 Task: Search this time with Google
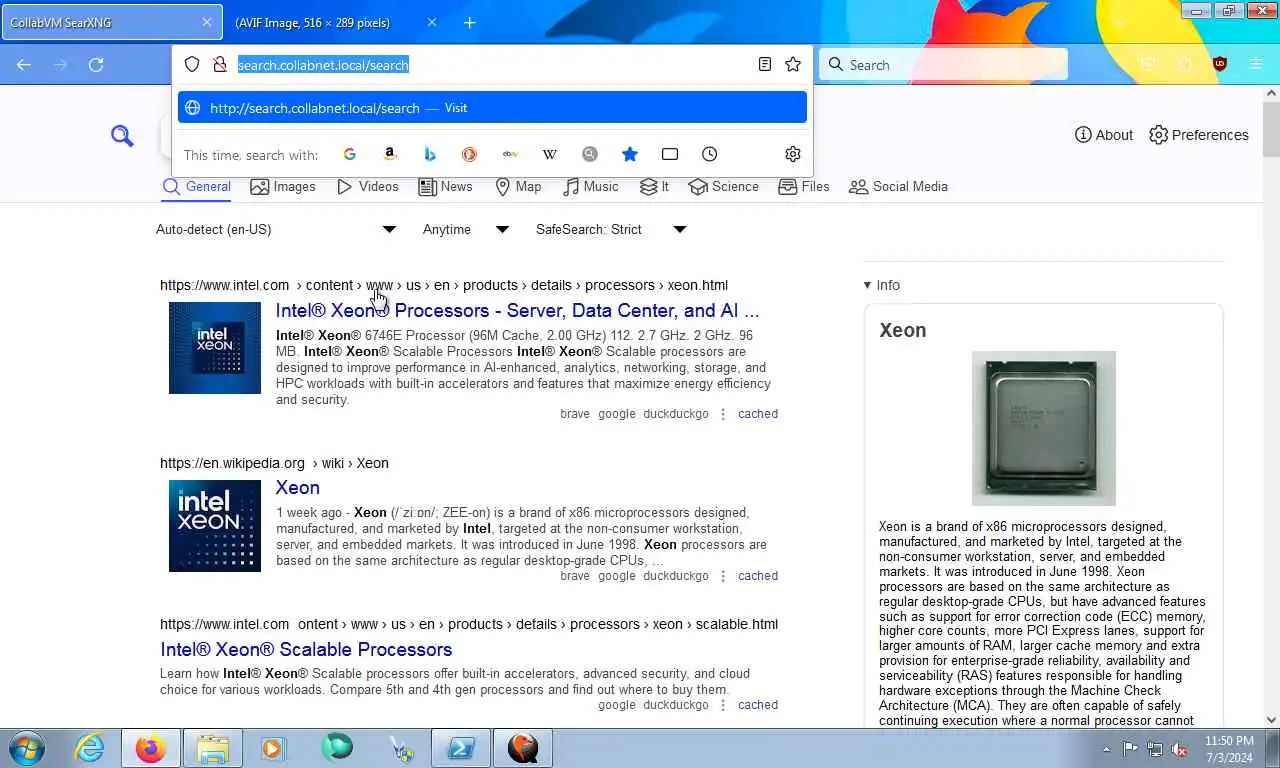pyautogui.click(x=350, y=154)
